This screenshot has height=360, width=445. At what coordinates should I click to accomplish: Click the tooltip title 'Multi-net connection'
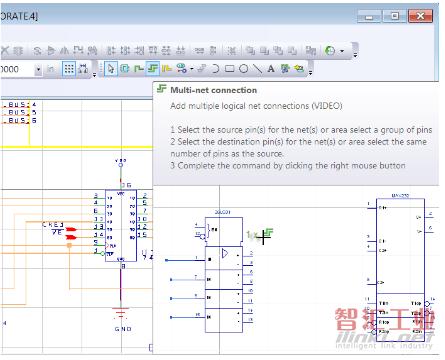(214, 90)
